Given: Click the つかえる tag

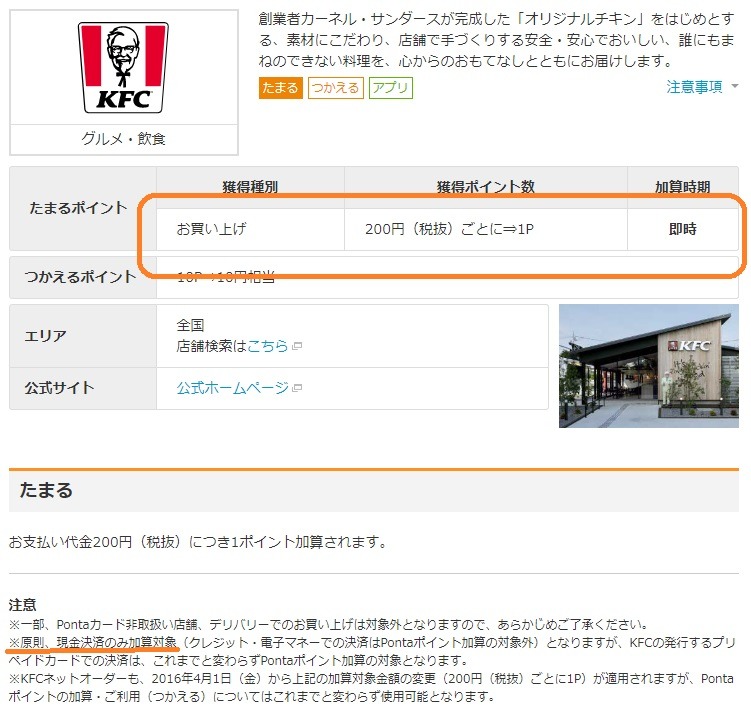Looking at the screenshot, I should (x=336, y=88).
